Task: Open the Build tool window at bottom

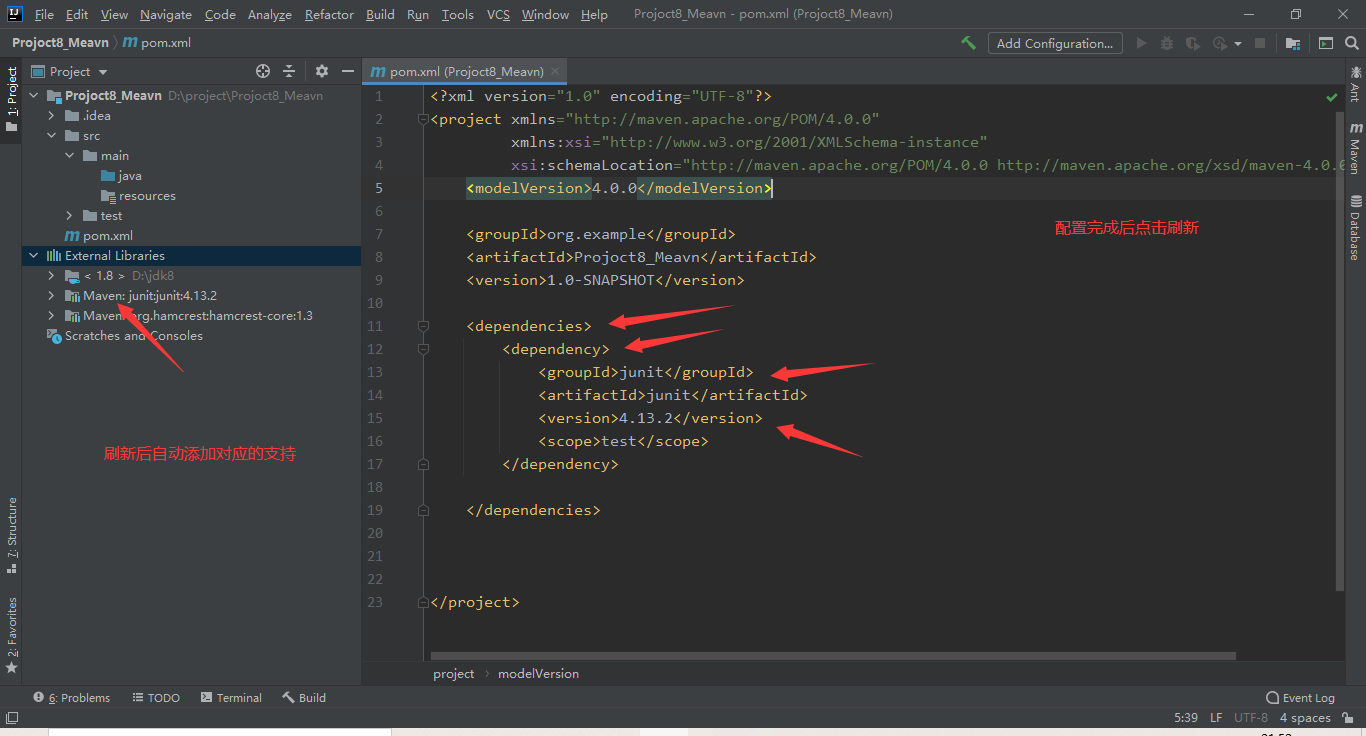Action: [304, 698]
